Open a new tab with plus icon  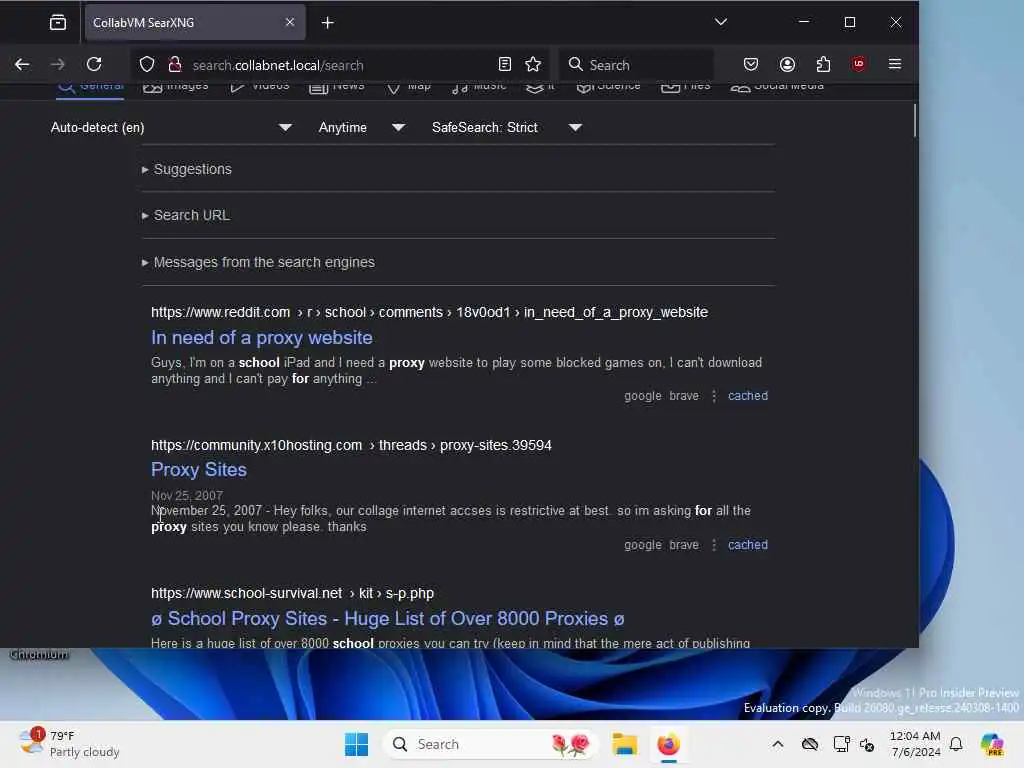point(327,23)
